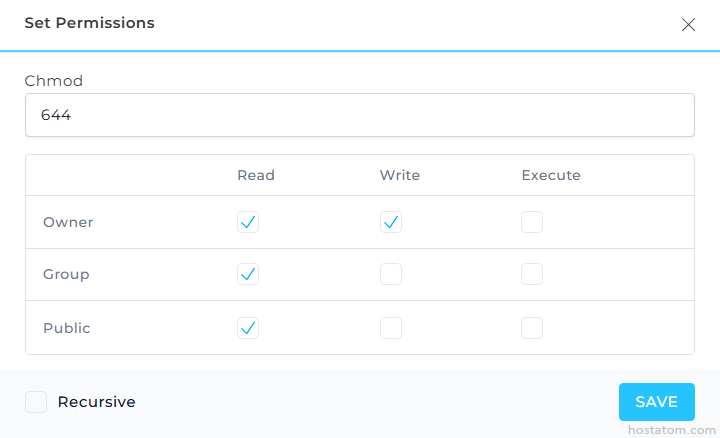Uncheck Public Read permission checkbox

point(248,328)
